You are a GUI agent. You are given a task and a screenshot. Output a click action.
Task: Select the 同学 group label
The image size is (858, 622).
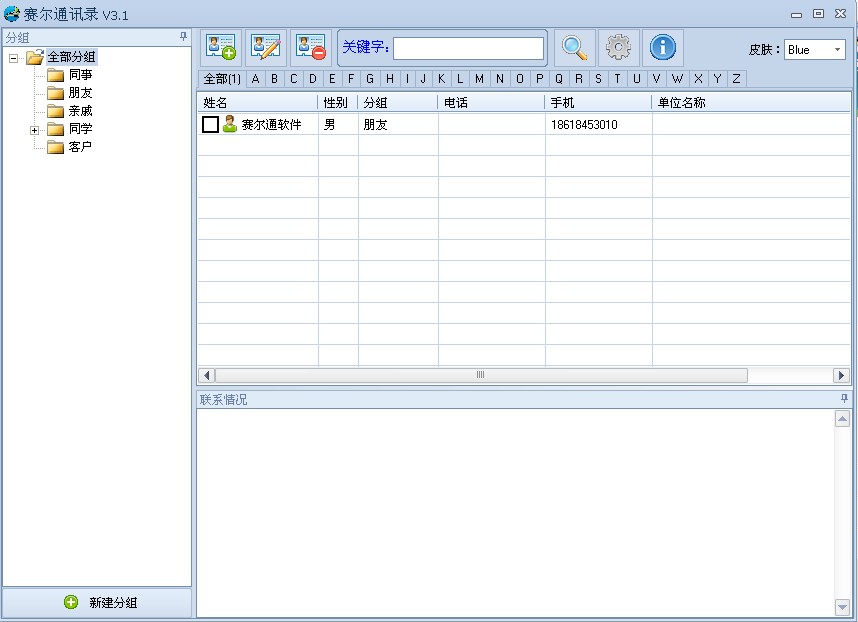80,129
